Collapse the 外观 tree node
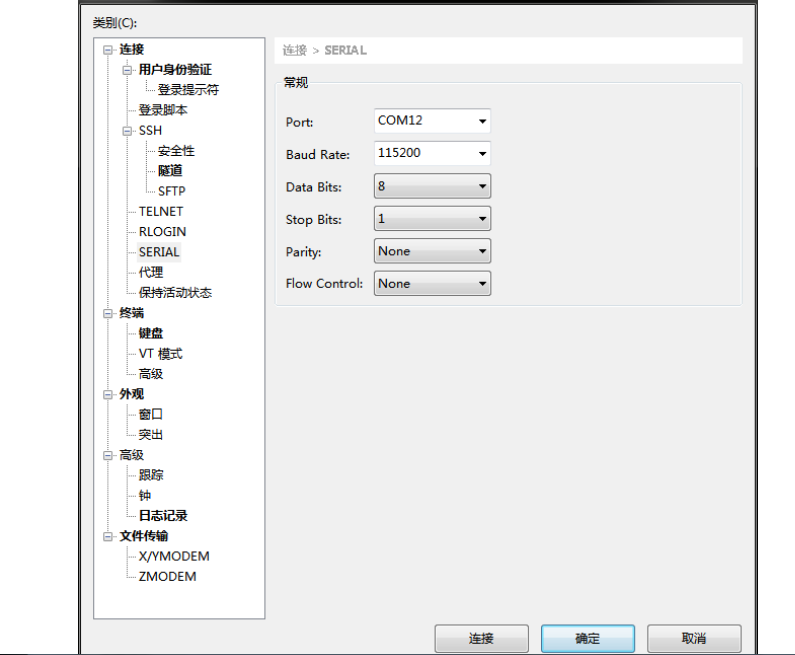 click(107, 394)
